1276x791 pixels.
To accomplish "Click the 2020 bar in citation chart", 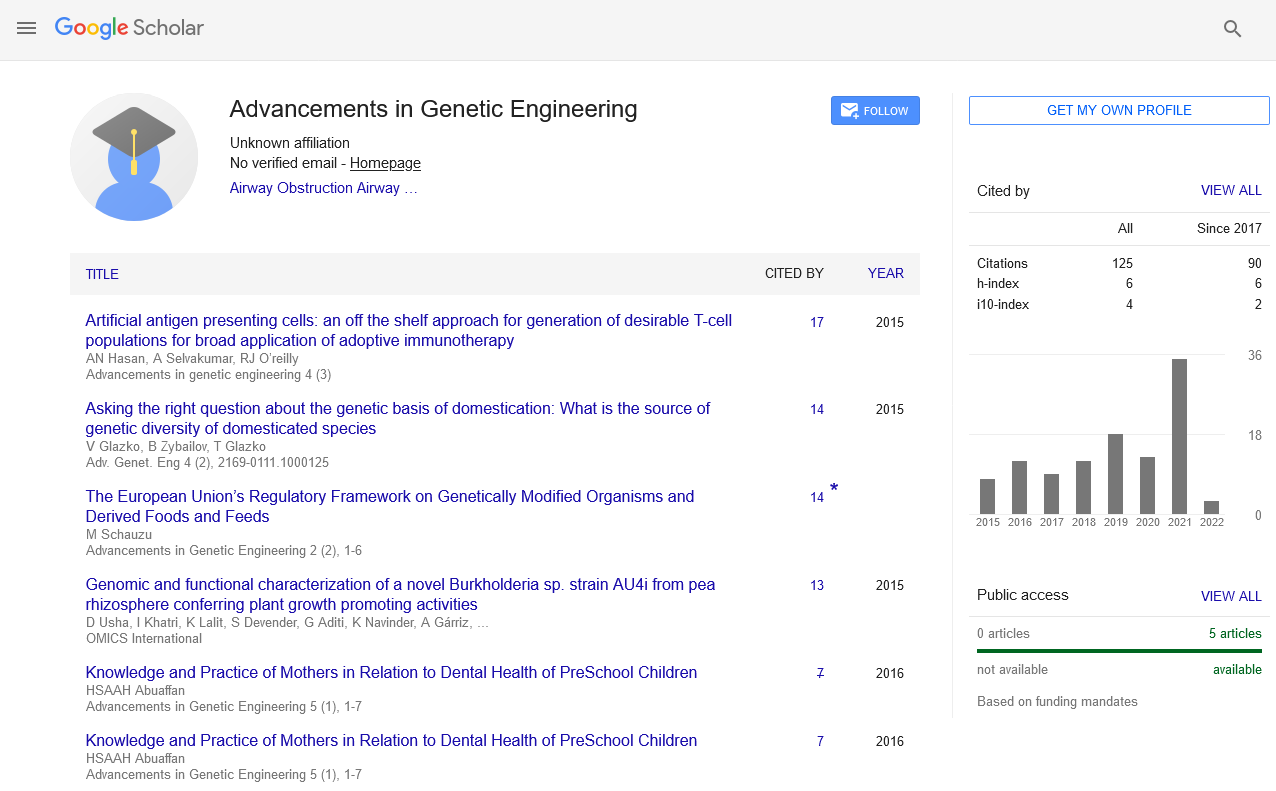I will tap(1148, 485).
